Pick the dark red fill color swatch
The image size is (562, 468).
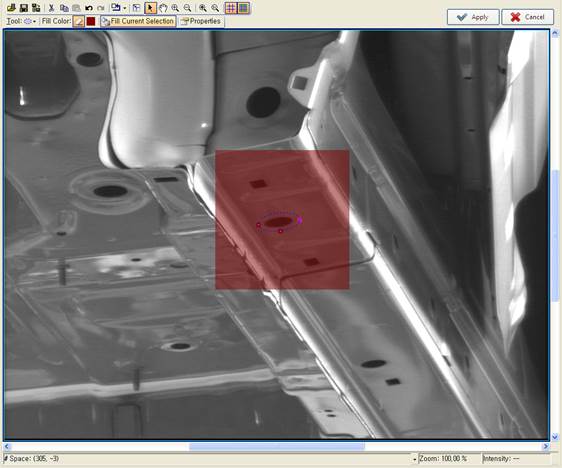point(91,21)
